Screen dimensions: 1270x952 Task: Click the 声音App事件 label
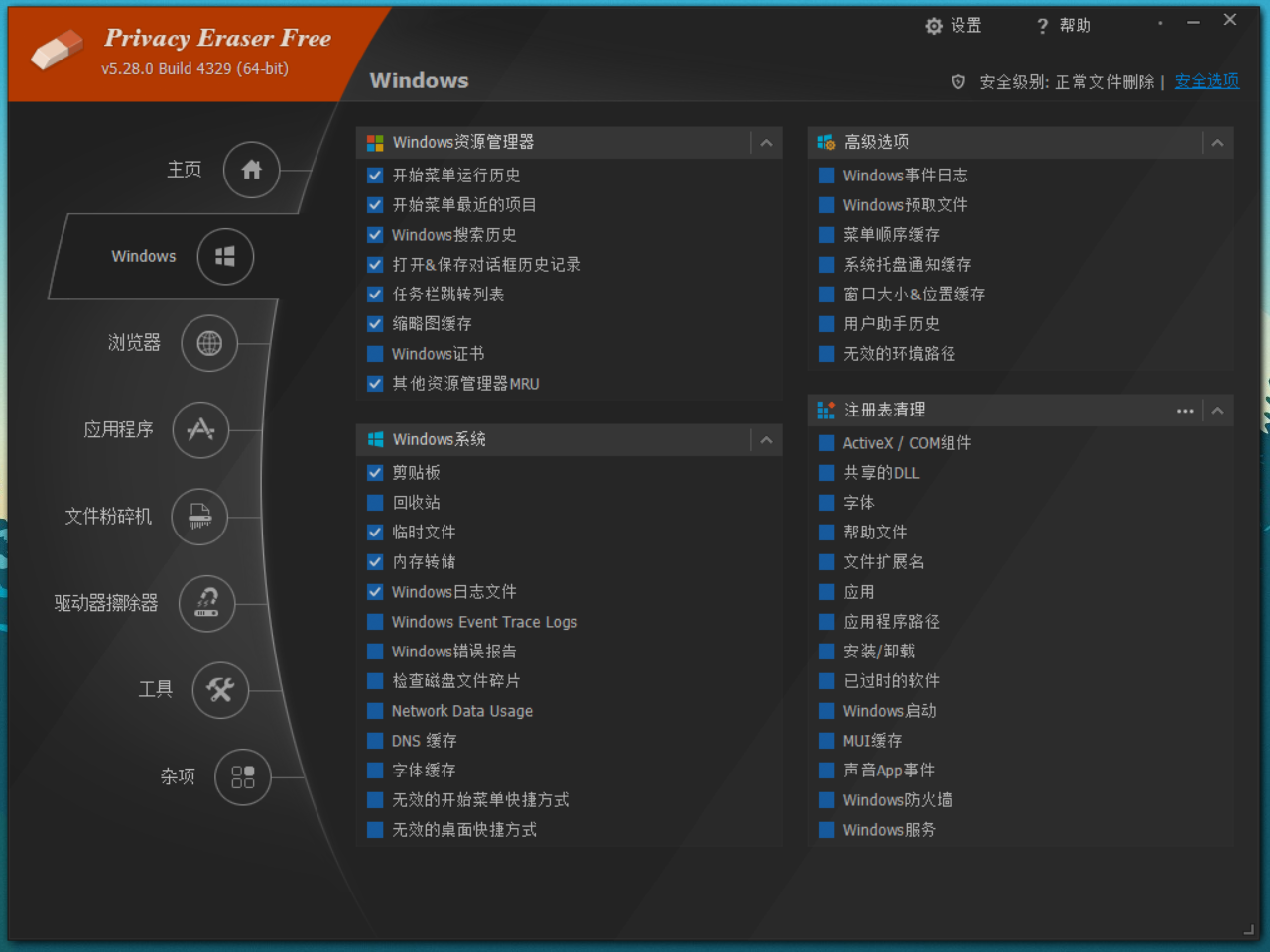pyautogui.click(x=889, y=771)
